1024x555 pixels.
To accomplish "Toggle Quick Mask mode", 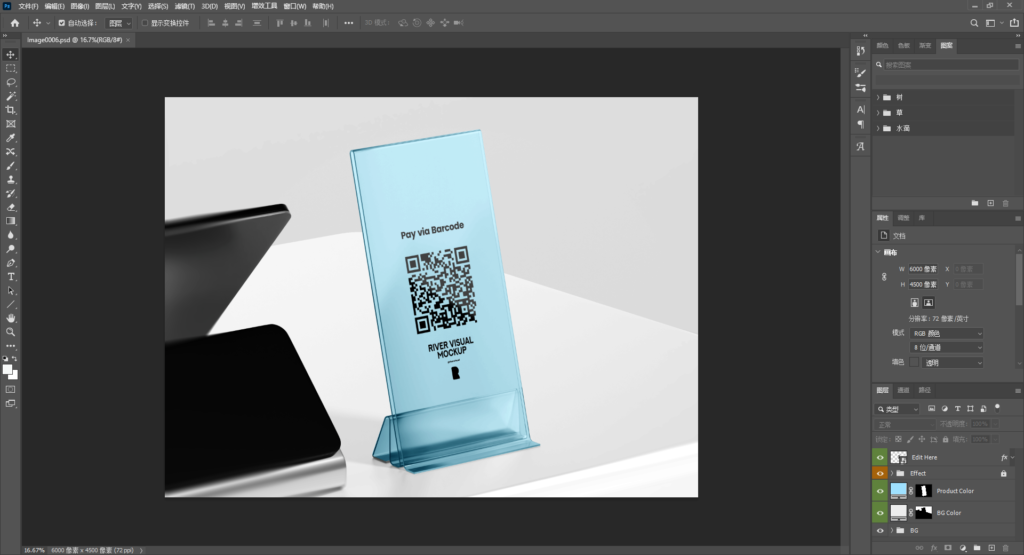I will point(10,389).
